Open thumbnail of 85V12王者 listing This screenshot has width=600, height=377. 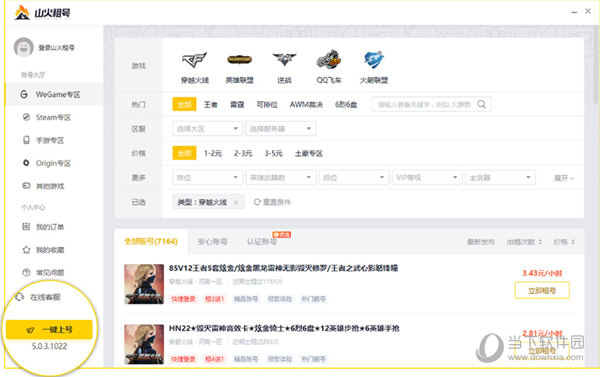(x=144, y=284)
